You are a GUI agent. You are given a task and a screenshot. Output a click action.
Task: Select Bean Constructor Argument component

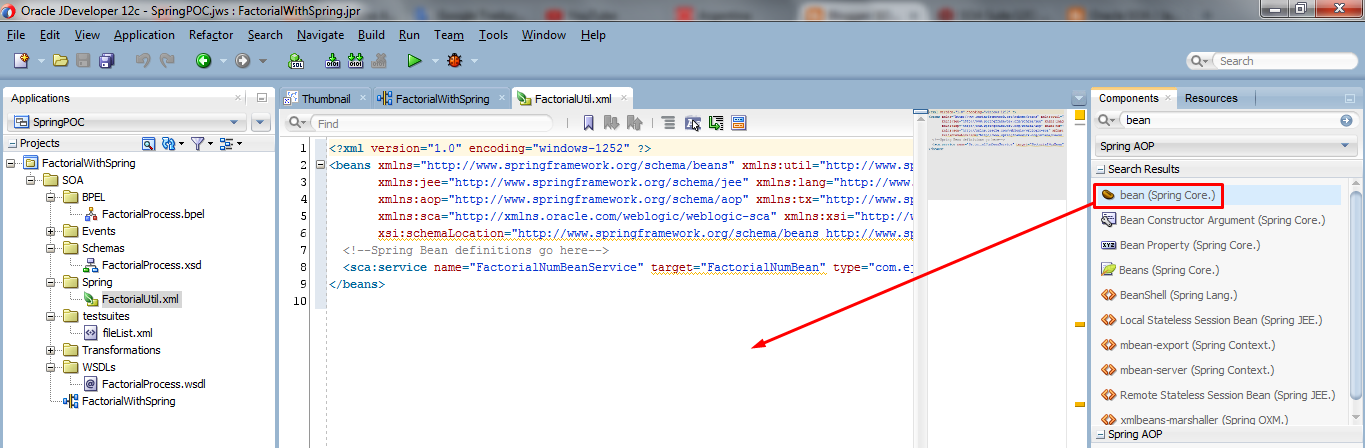(1222, 220)
